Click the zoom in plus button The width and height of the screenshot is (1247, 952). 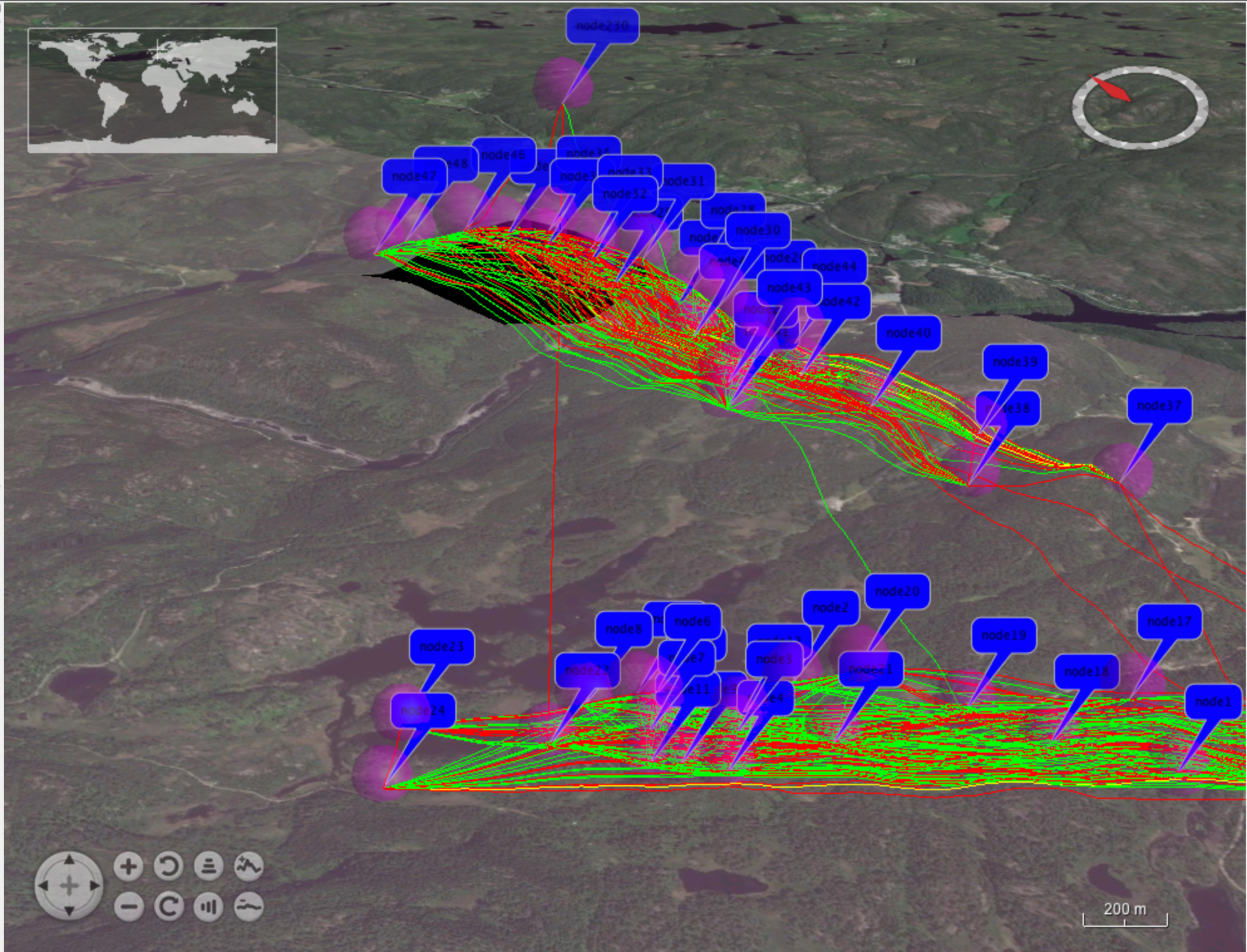coord(129,867)
